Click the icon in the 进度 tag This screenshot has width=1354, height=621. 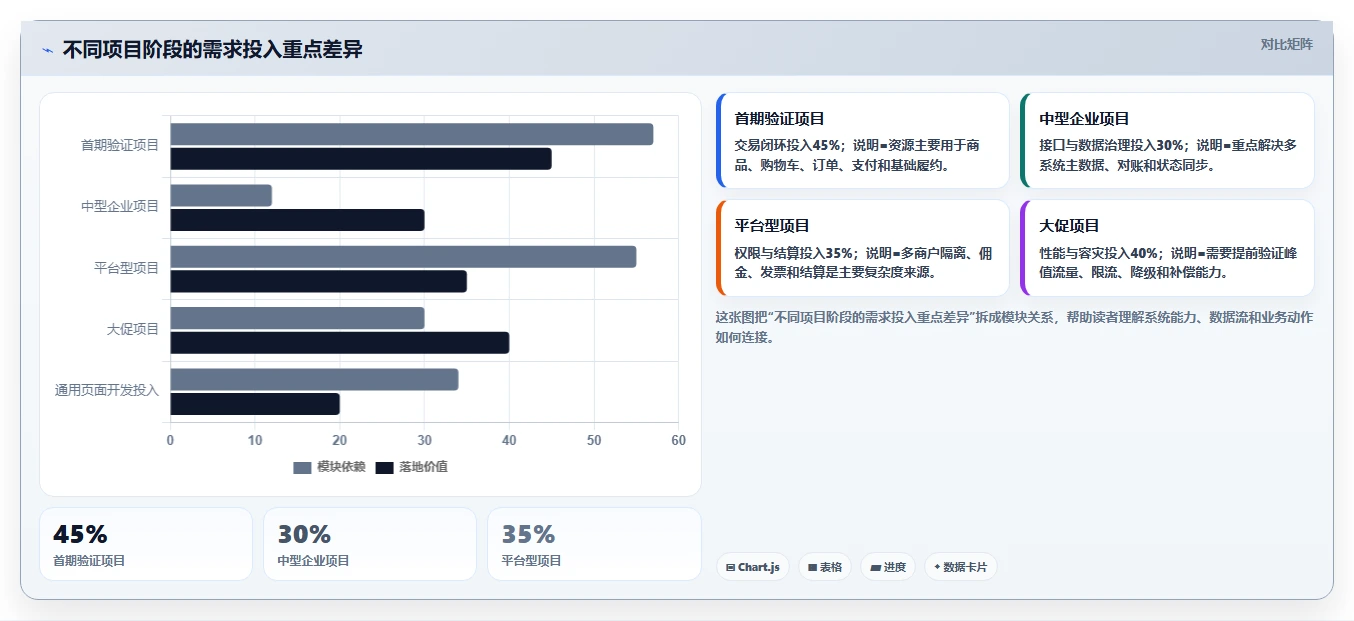click(875, 568)
